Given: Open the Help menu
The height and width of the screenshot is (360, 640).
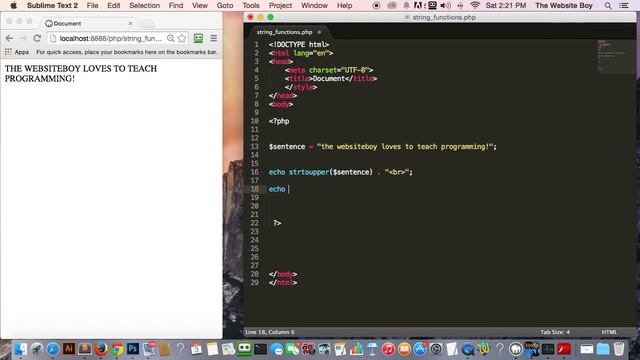Looking at the screenshot, I should coord(344,5).
